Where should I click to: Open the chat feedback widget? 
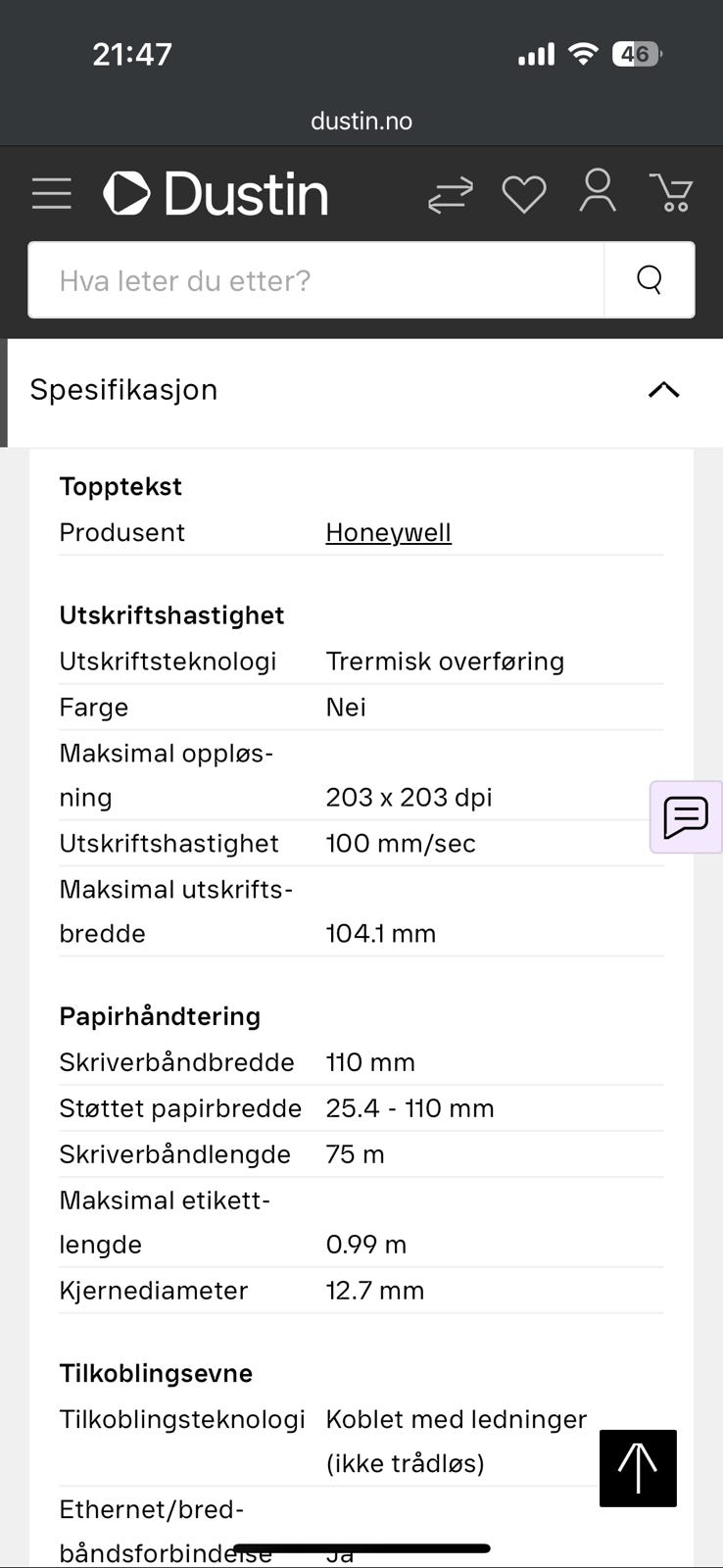[686, 817]
